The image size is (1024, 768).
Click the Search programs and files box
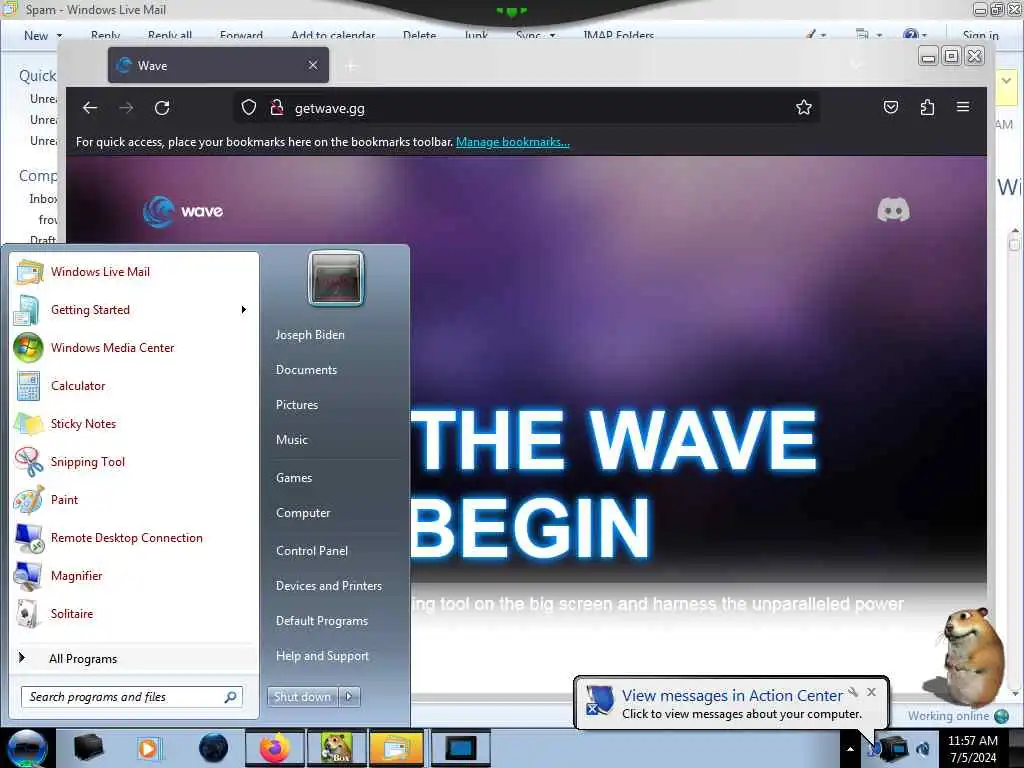tap(132, 697)
